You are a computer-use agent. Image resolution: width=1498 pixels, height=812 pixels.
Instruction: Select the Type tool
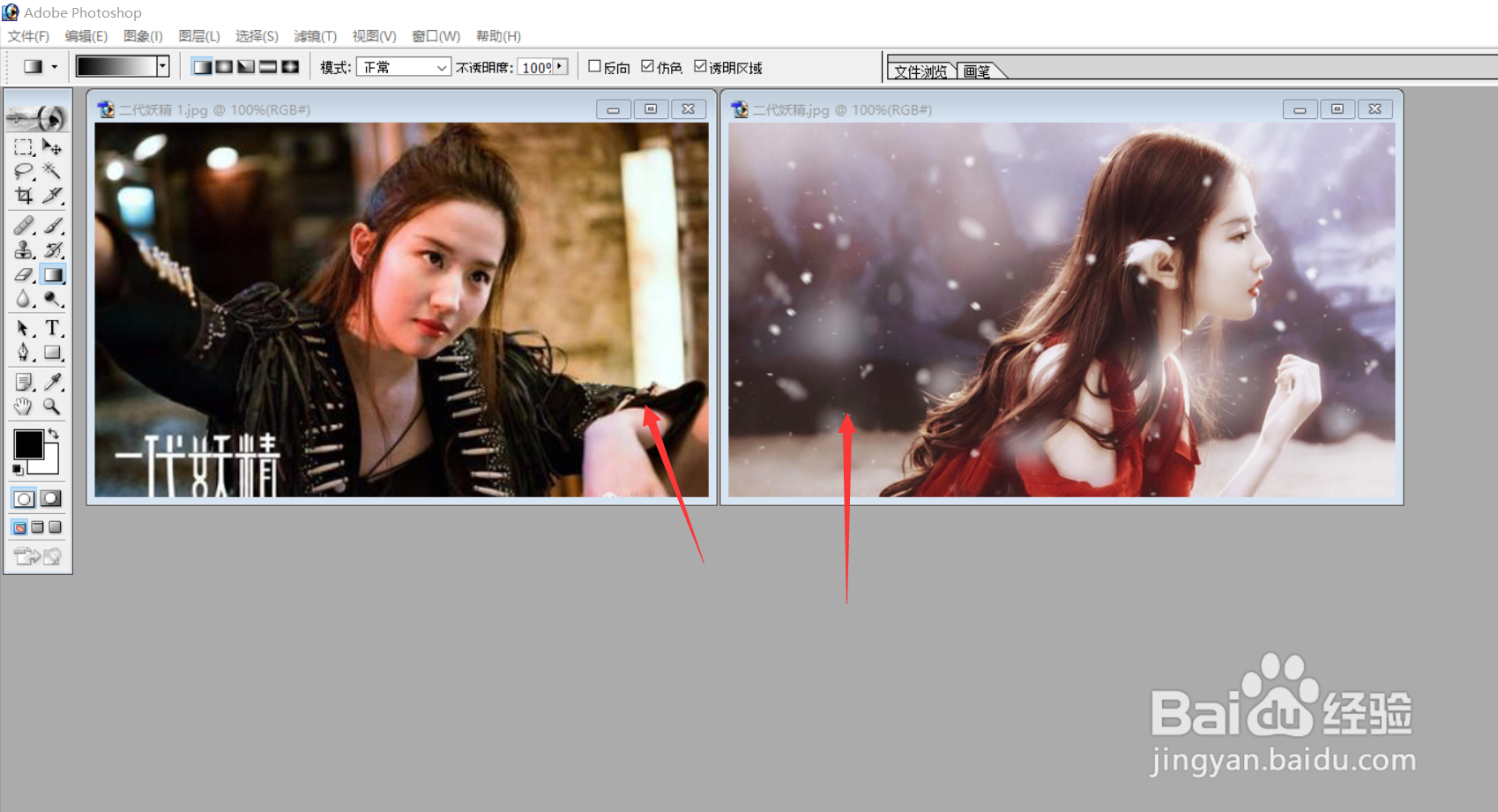click(52, 328)
